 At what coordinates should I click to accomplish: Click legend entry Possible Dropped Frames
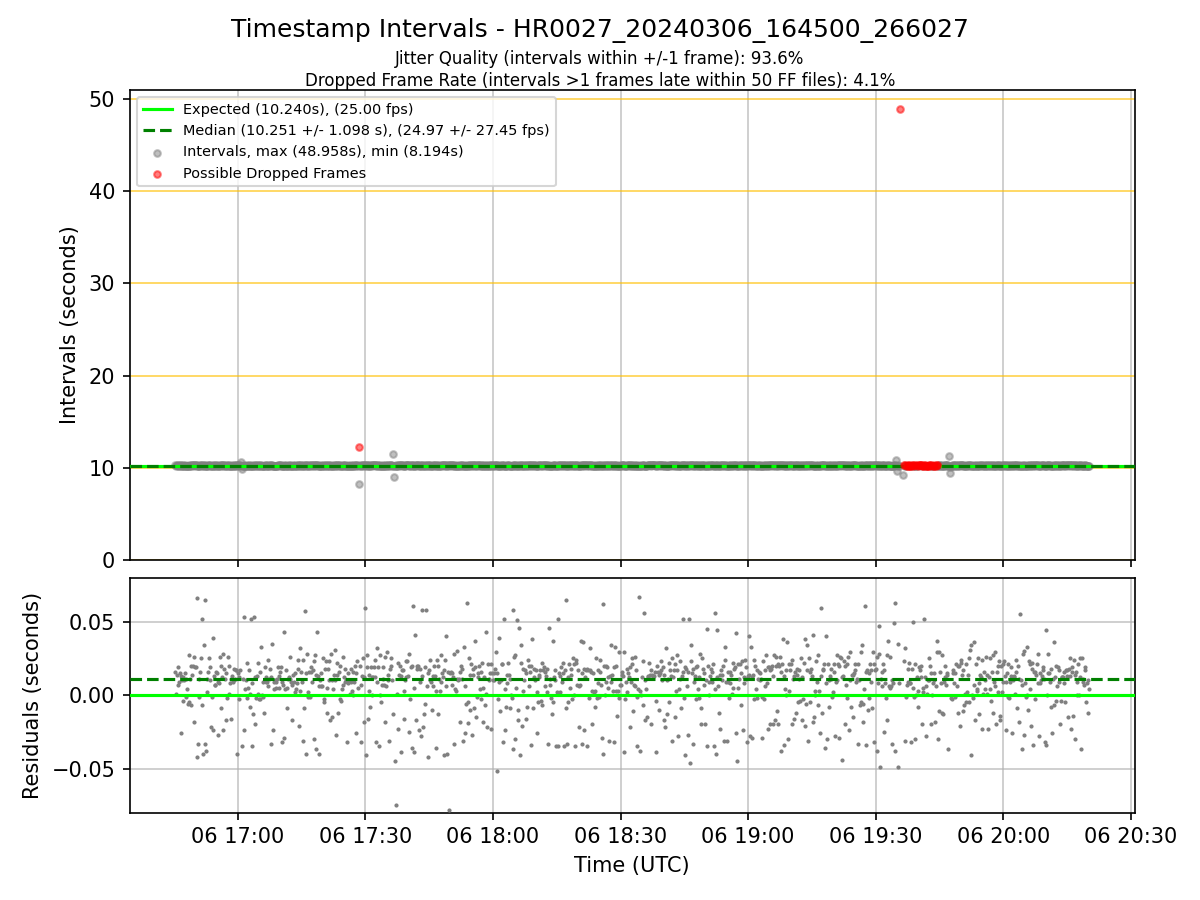coord(274,173)
